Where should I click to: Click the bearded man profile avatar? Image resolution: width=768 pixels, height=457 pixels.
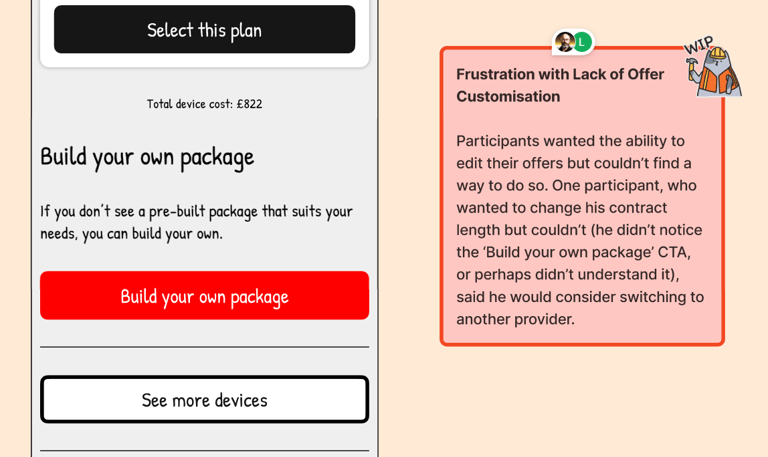point(565,42)
